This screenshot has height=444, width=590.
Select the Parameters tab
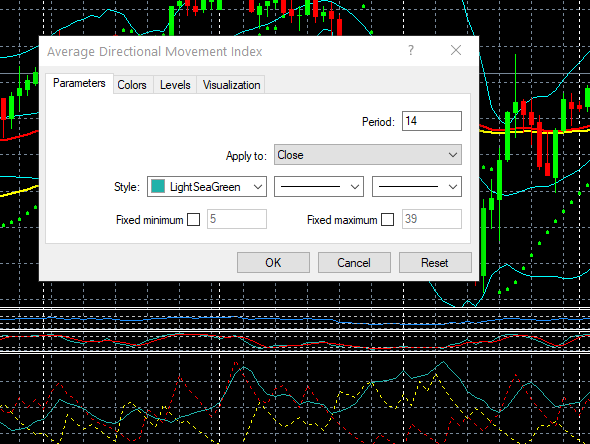(x=79, y=83)
